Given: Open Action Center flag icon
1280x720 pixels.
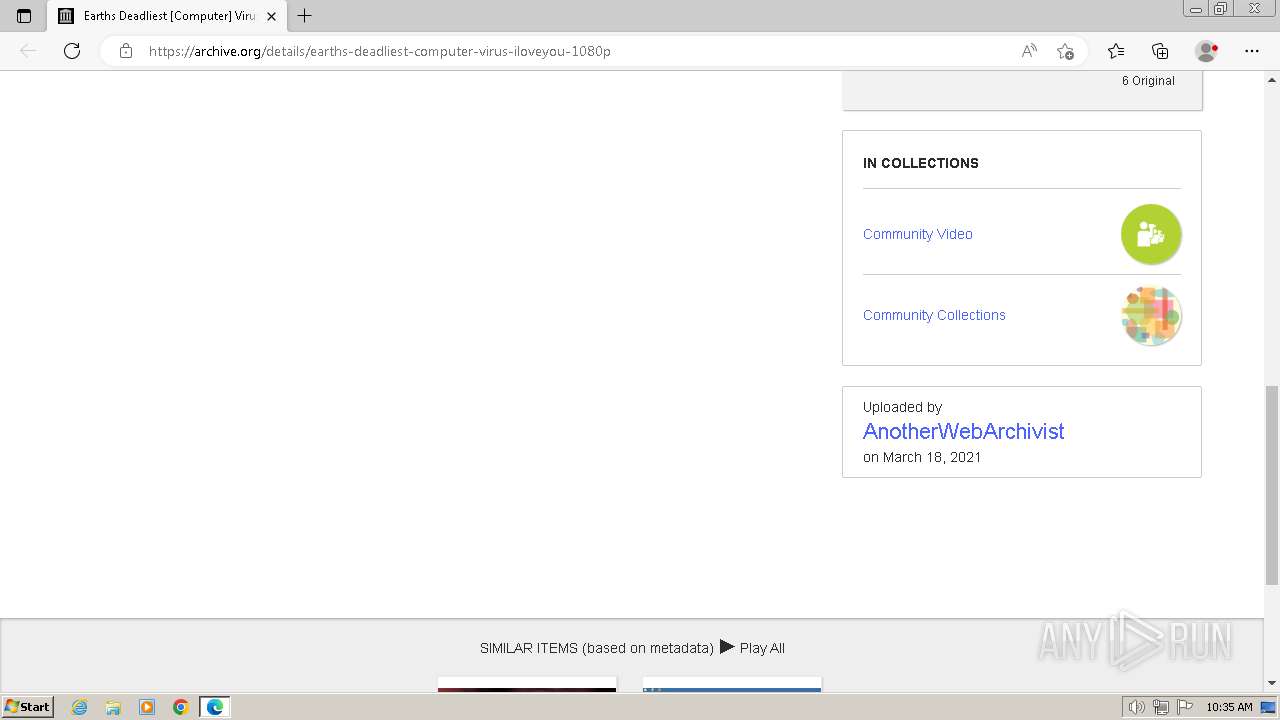Looking at the screenshot, I should (1185, 707).
